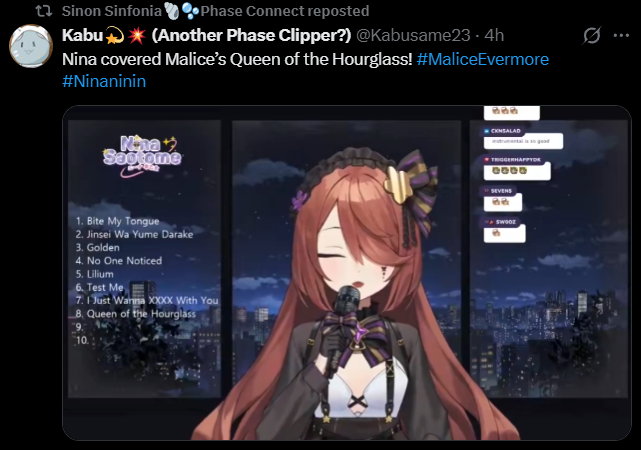Click the Nina Saotome logo in video
Image resolution: width=641 pixels, height=450 pixels.
pyautogui.click(x=142, y=156)
